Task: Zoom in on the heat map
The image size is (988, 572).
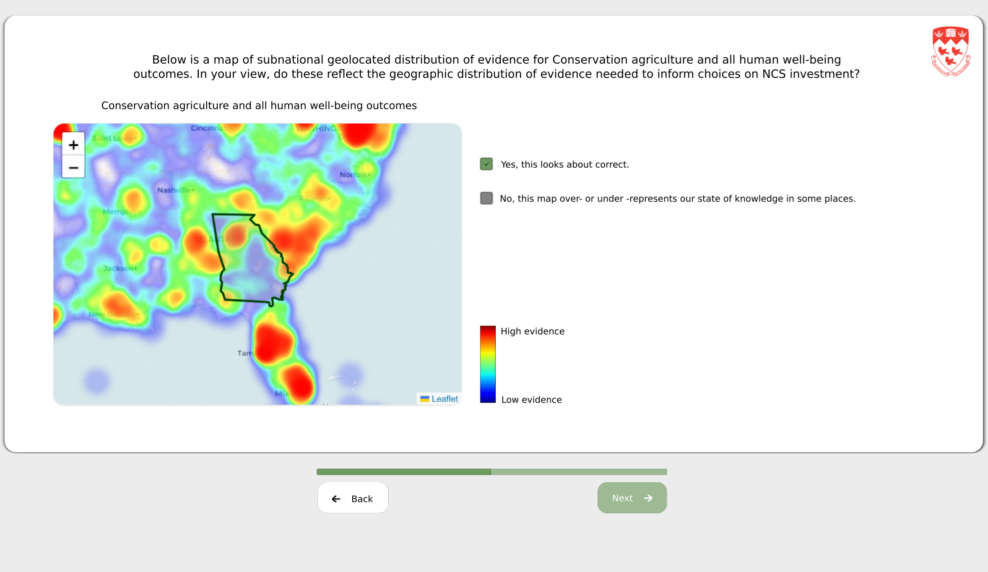Action: (73, 145)
